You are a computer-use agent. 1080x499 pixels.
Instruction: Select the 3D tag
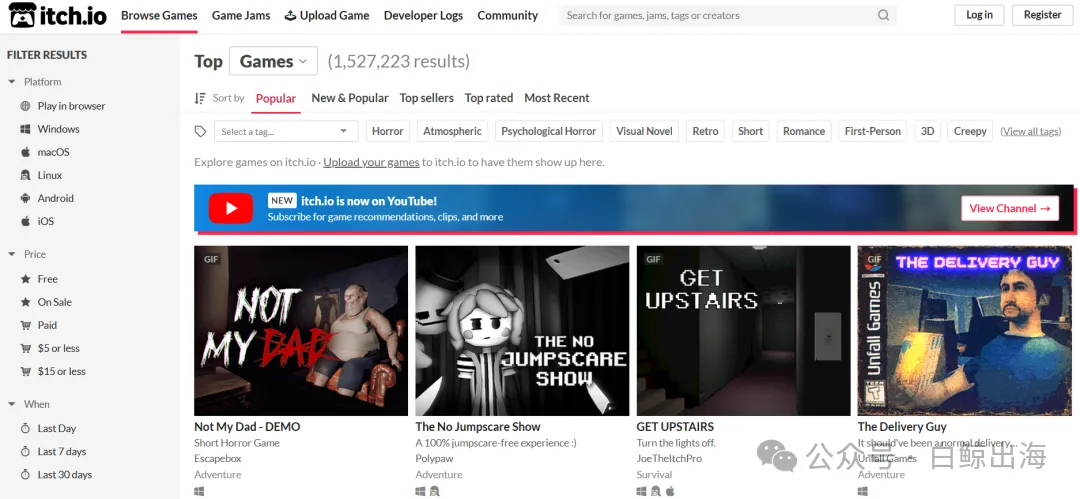click(x=928, y=131)
